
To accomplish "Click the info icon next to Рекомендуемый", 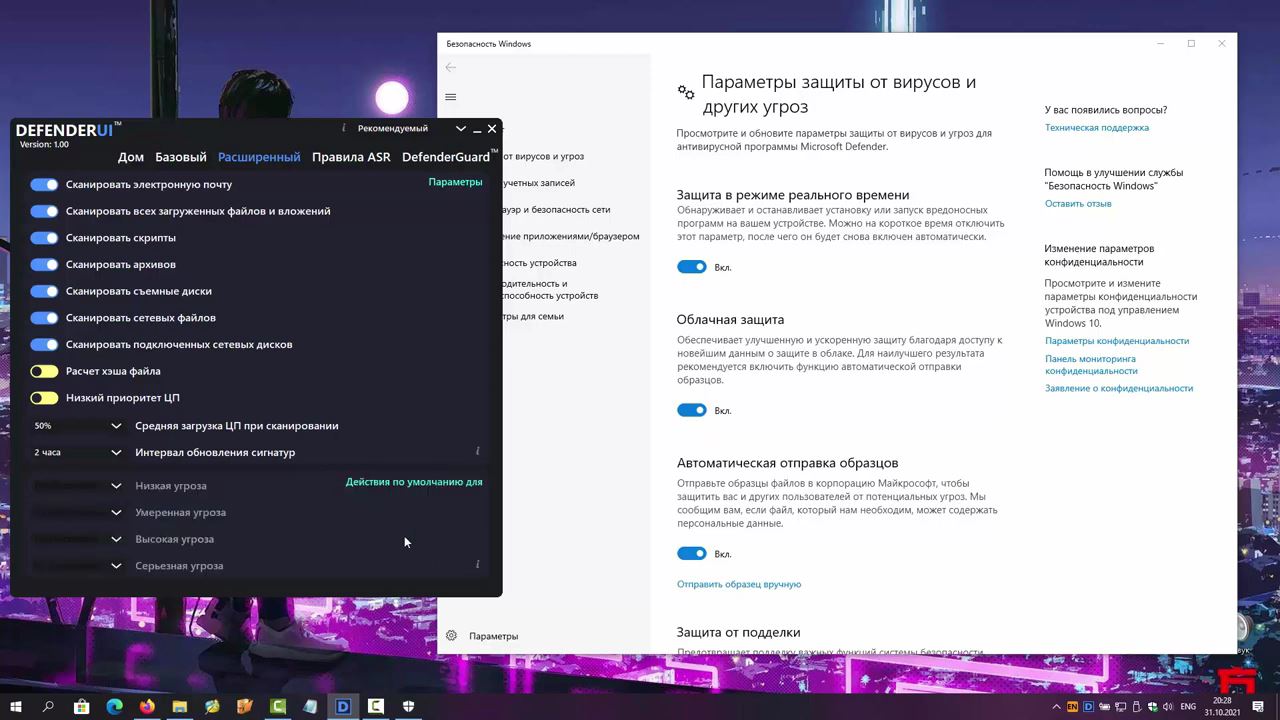I will pyautogui.click(x=343, y=128).
